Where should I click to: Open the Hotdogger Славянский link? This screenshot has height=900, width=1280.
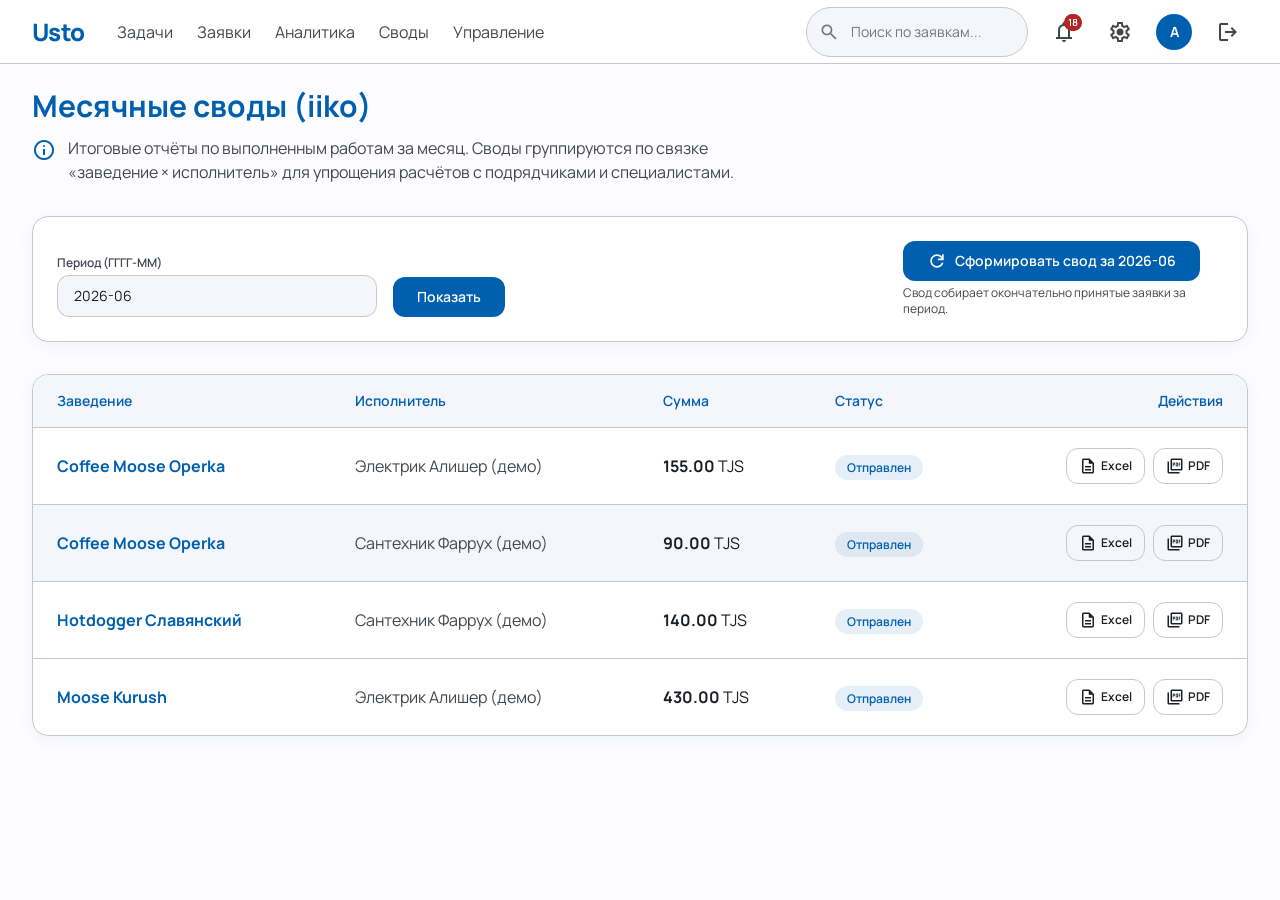coord(149,620)
